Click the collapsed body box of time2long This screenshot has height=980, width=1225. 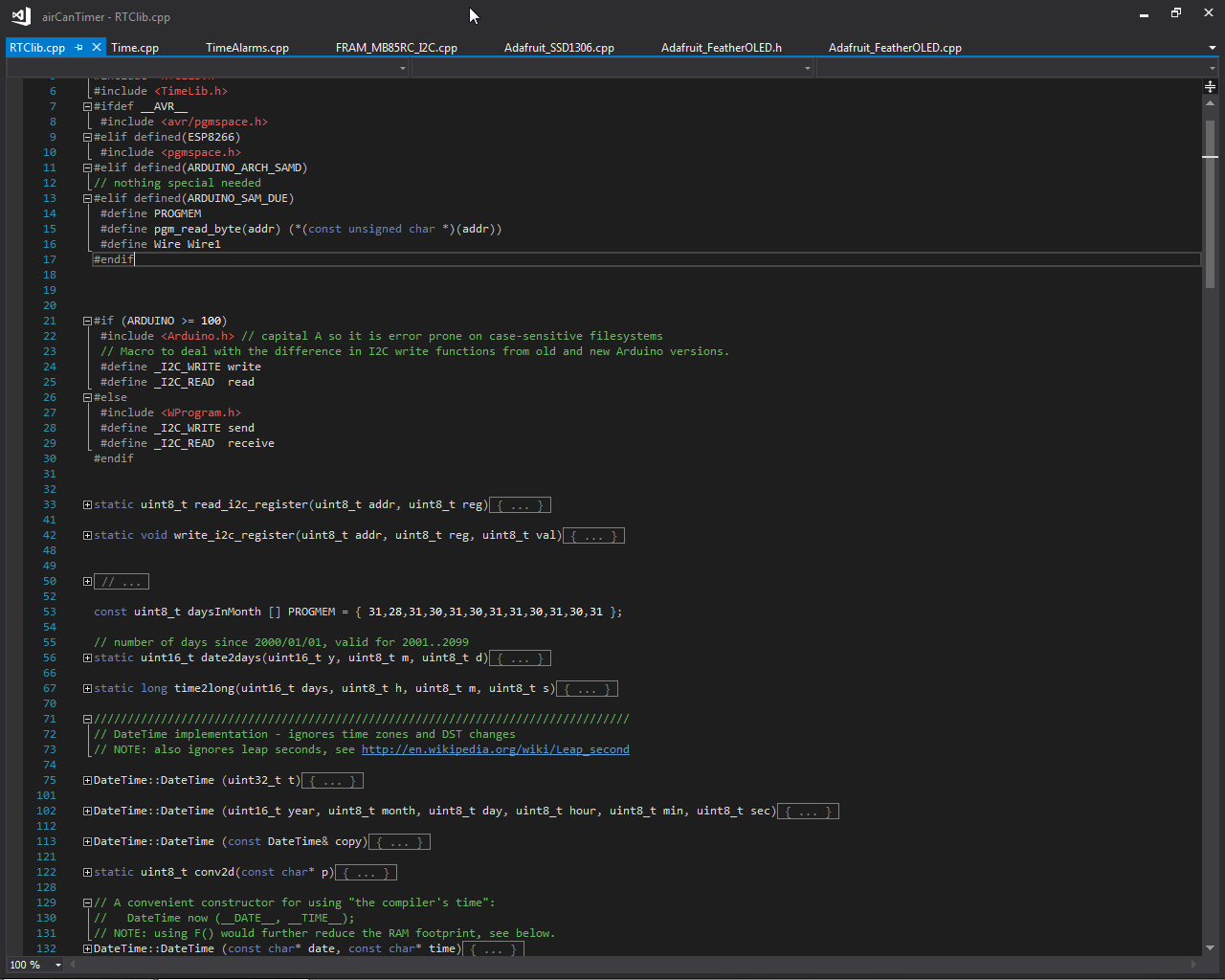(587, 688)
